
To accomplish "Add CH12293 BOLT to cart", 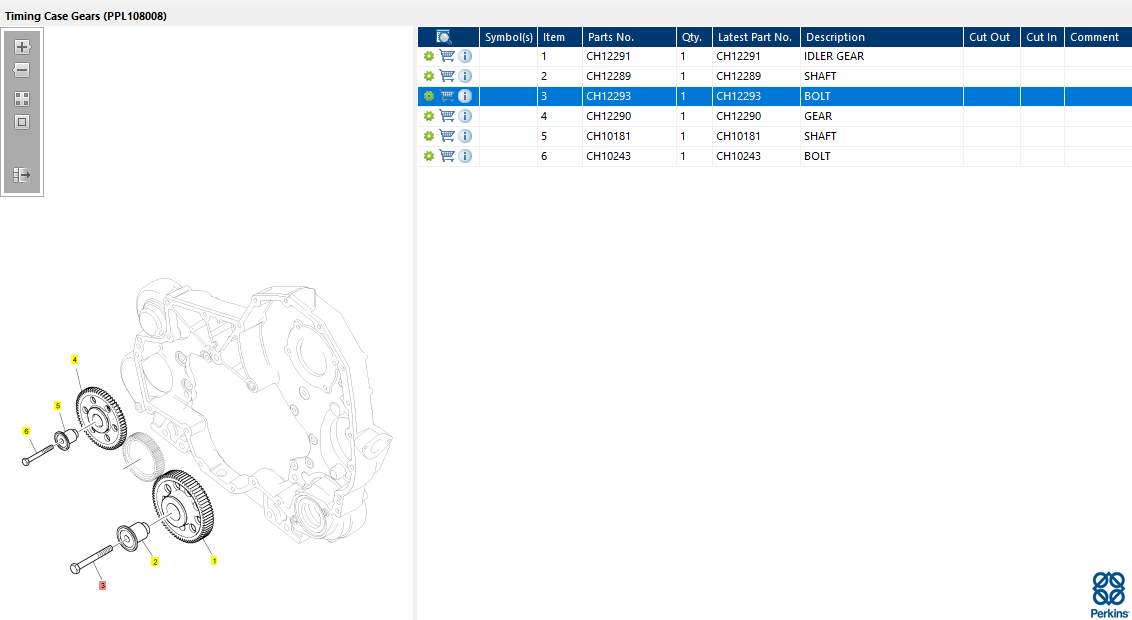I will [447, 96].
